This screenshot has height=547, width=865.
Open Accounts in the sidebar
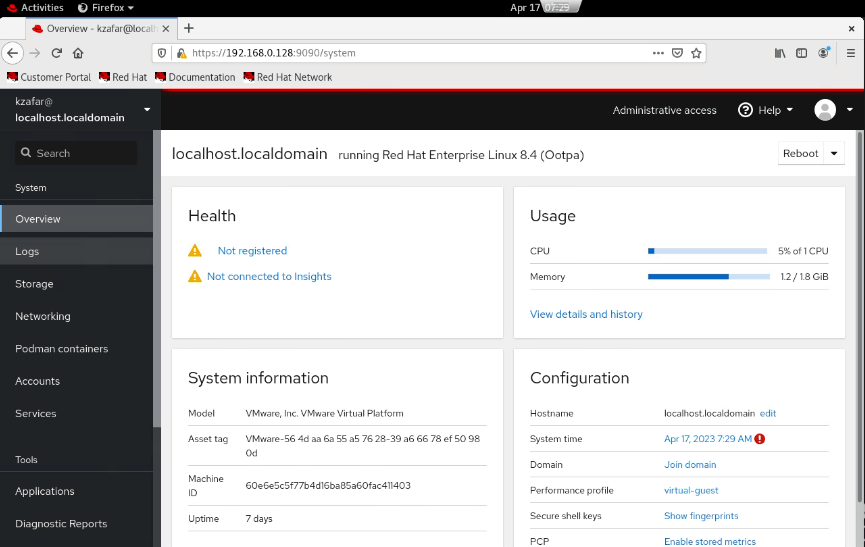(x=76, y=381)
